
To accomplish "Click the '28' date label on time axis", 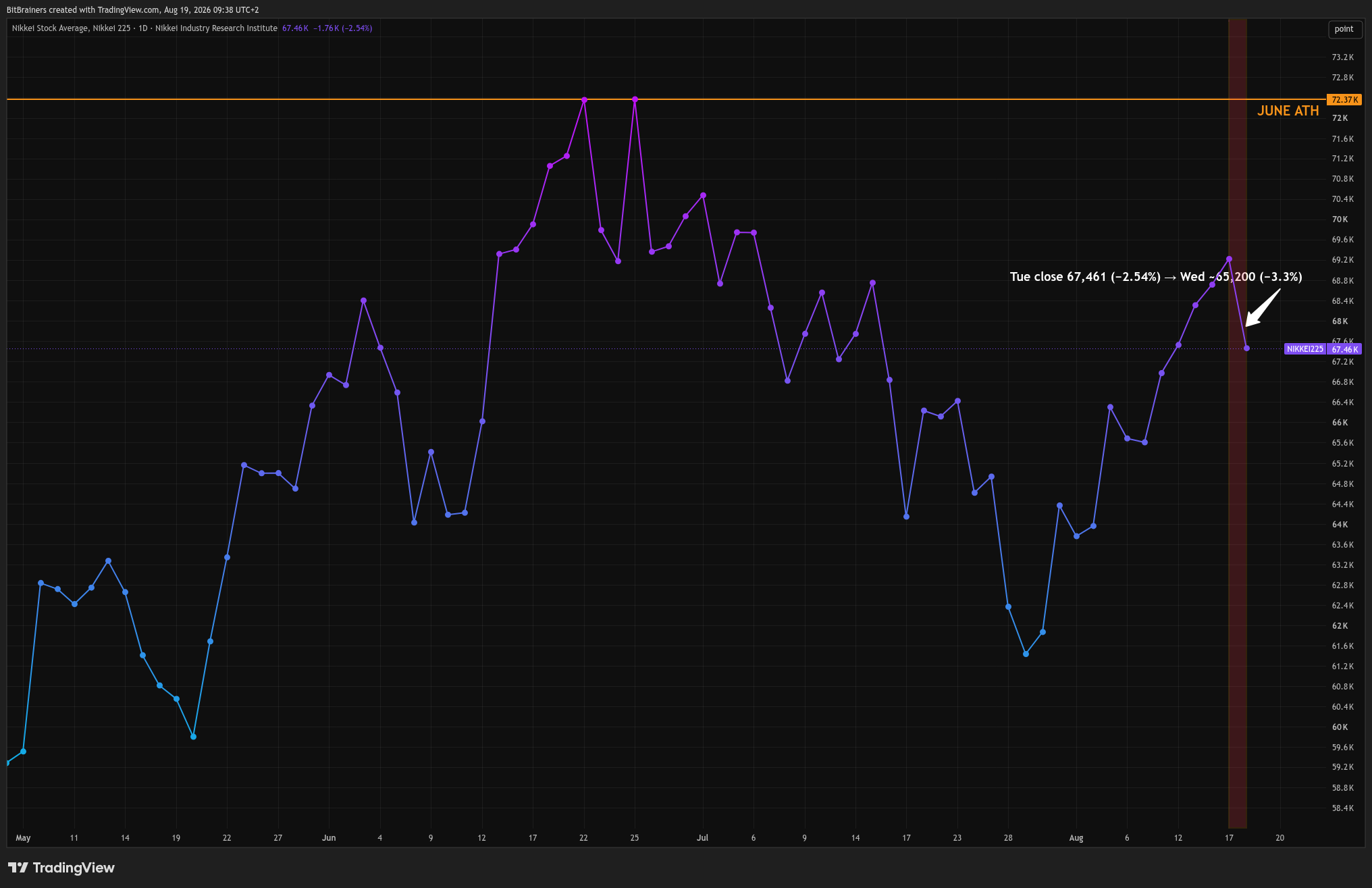I will click(1008, 838).
